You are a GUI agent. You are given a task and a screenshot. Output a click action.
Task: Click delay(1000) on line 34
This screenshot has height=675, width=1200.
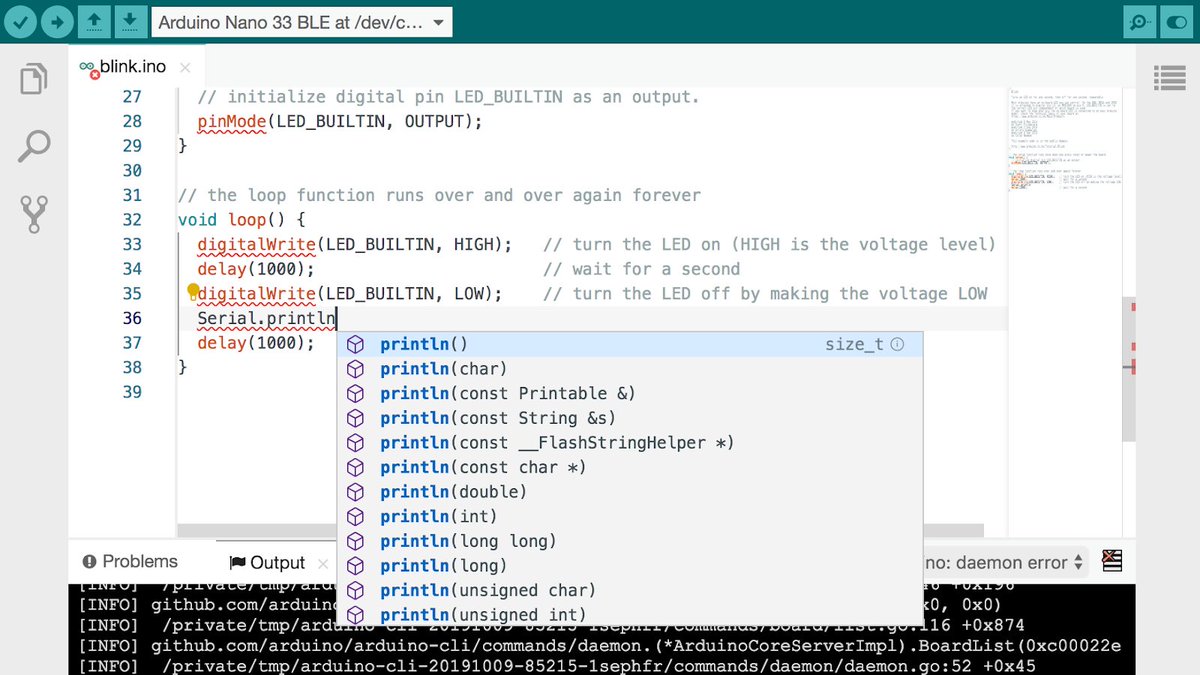(x=256, y=269)
